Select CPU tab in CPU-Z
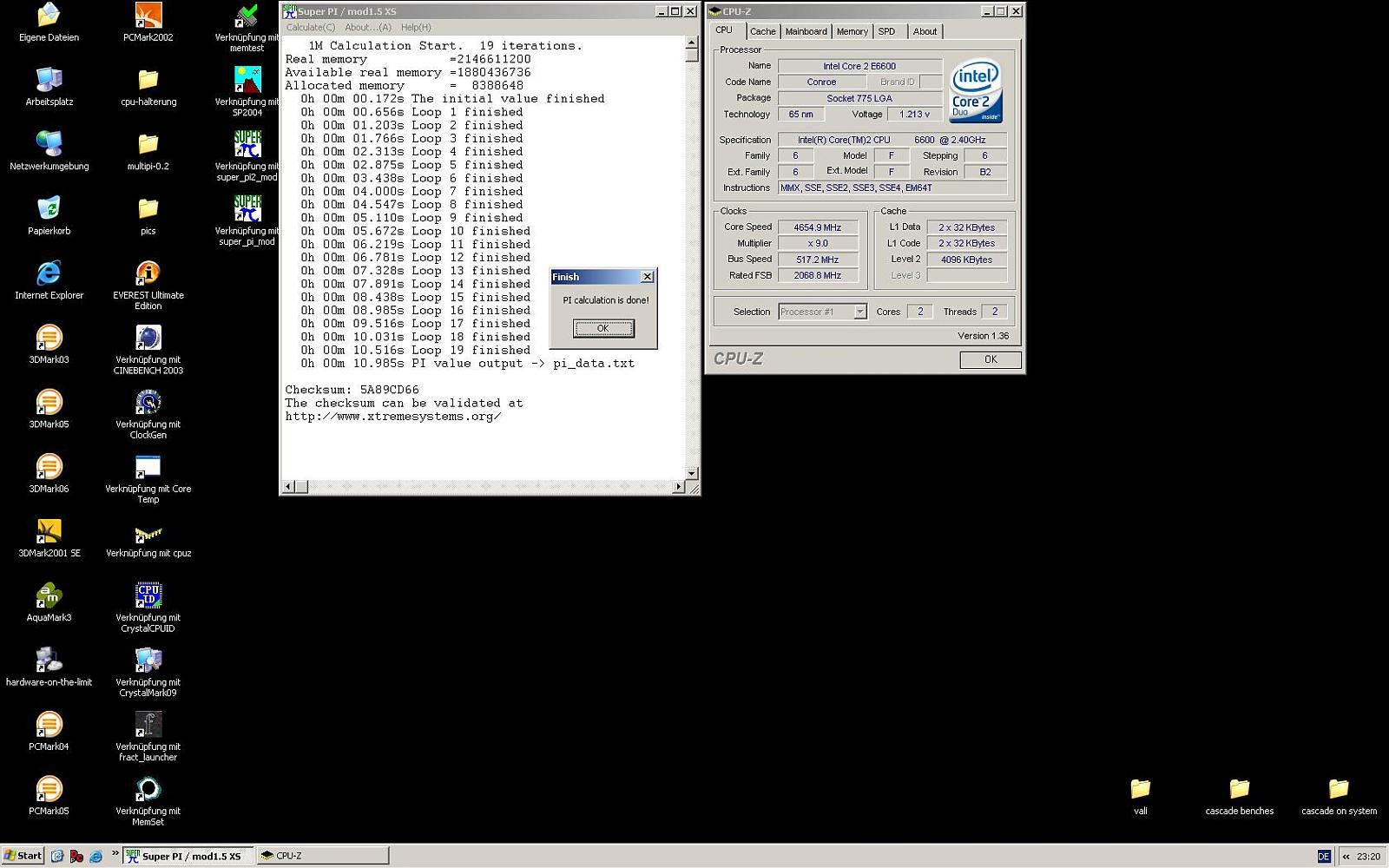This screenshot has width=1389, height=868. coord(724,30)
